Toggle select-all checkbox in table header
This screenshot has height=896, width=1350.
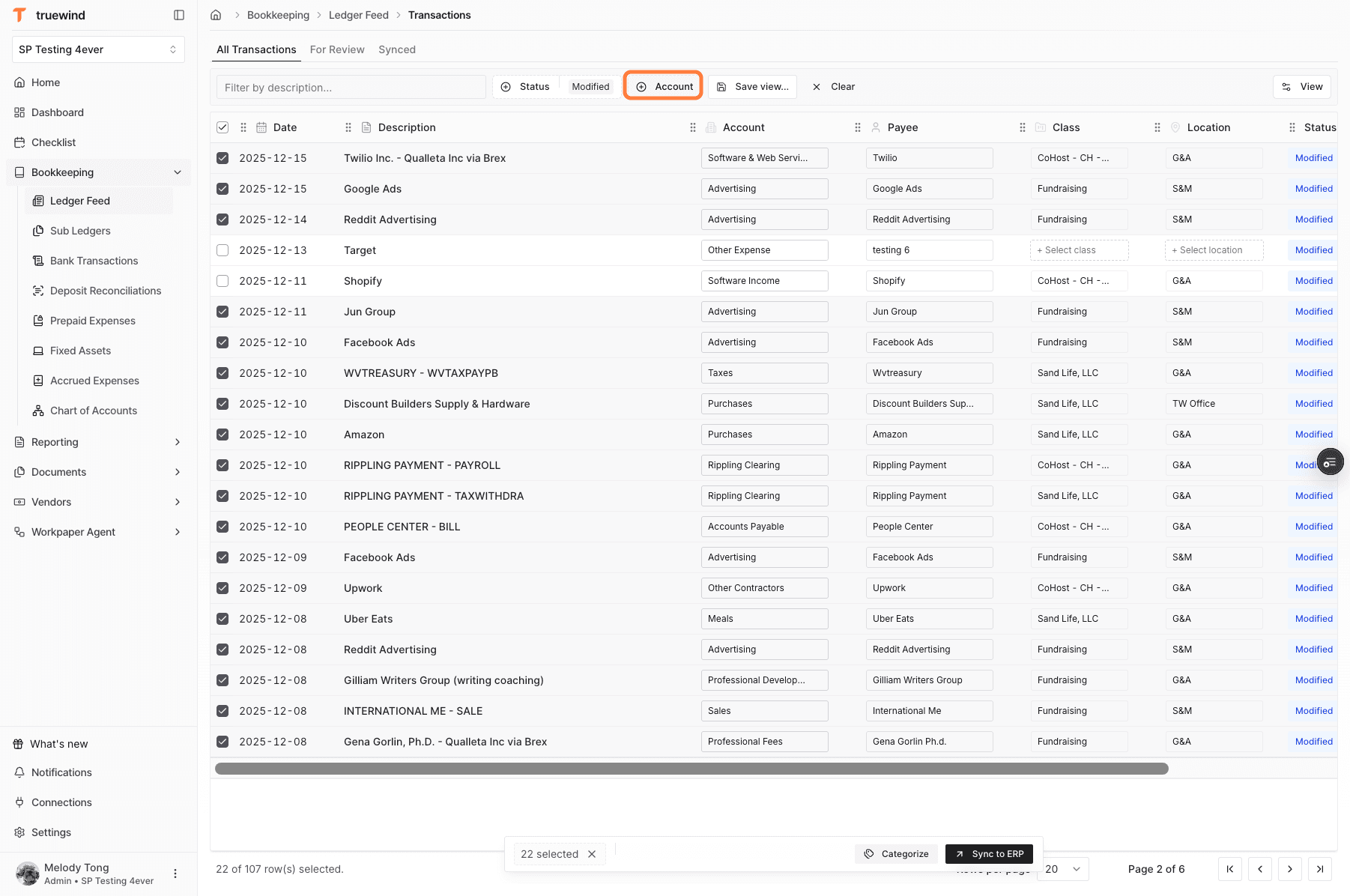(223, 127)
